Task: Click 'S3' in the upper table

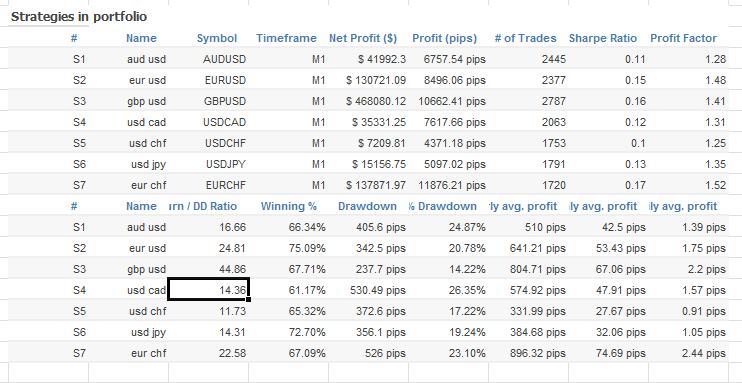Action: point(80,101)
